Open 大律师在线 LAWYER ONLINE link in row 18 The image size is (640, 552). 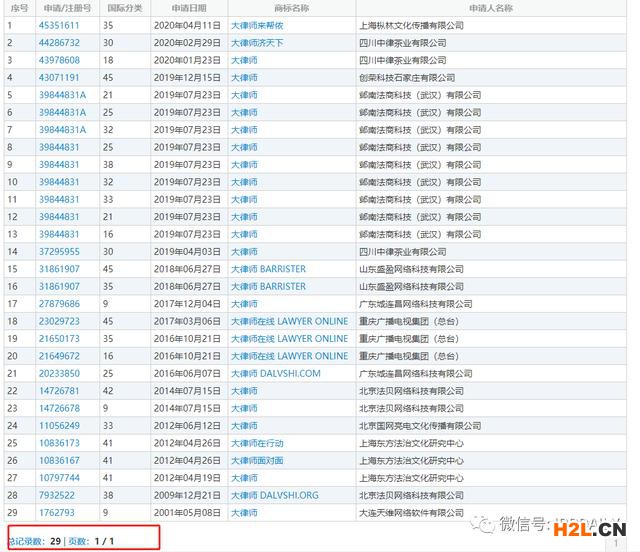[x=290, y=321]
